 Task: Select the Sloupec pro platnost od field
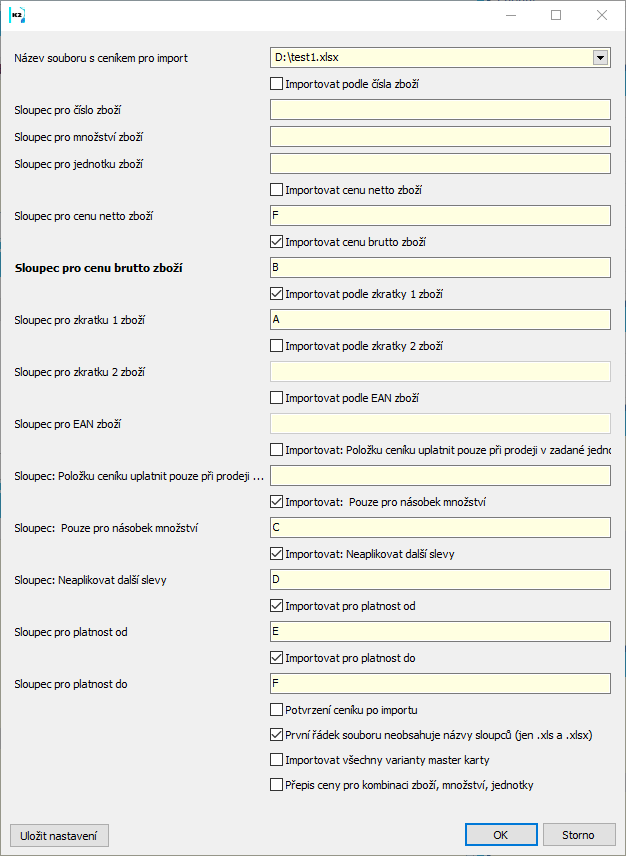pyautogui.click(x=440, y=632)
